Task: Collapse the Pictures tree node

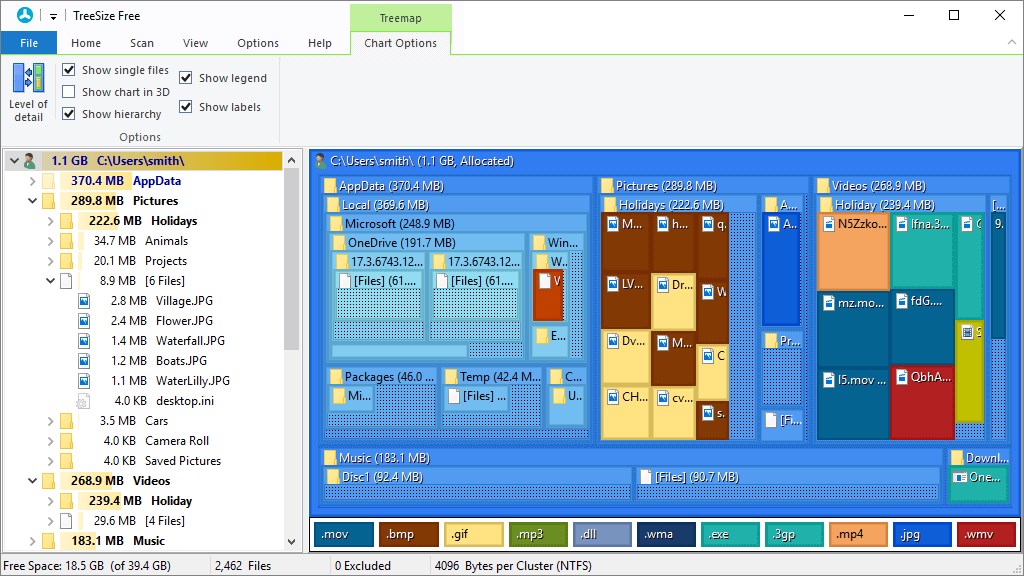Action: [31, 200]
